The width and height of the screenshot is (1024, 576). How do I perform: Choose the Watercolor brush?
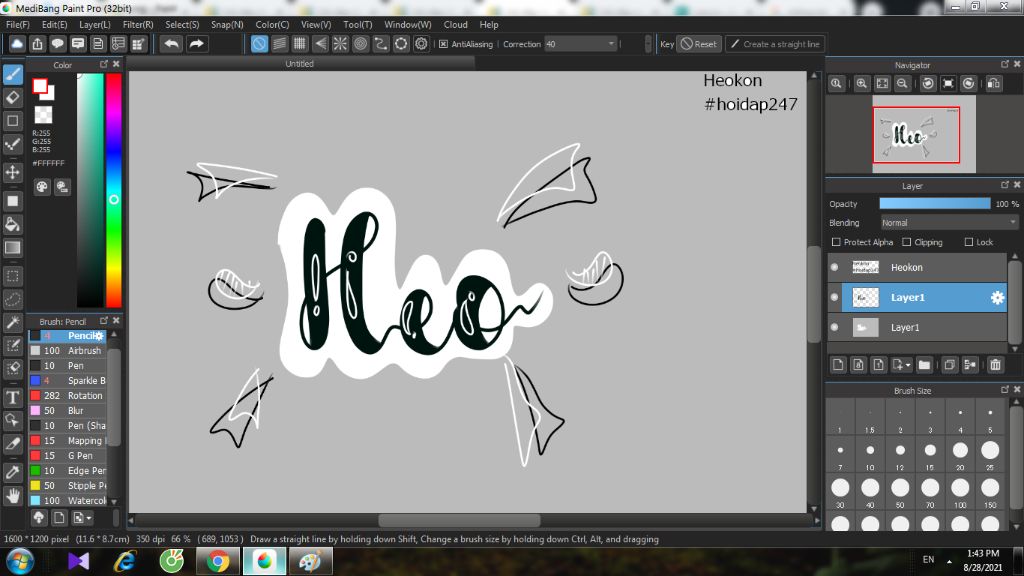point(68,501)
